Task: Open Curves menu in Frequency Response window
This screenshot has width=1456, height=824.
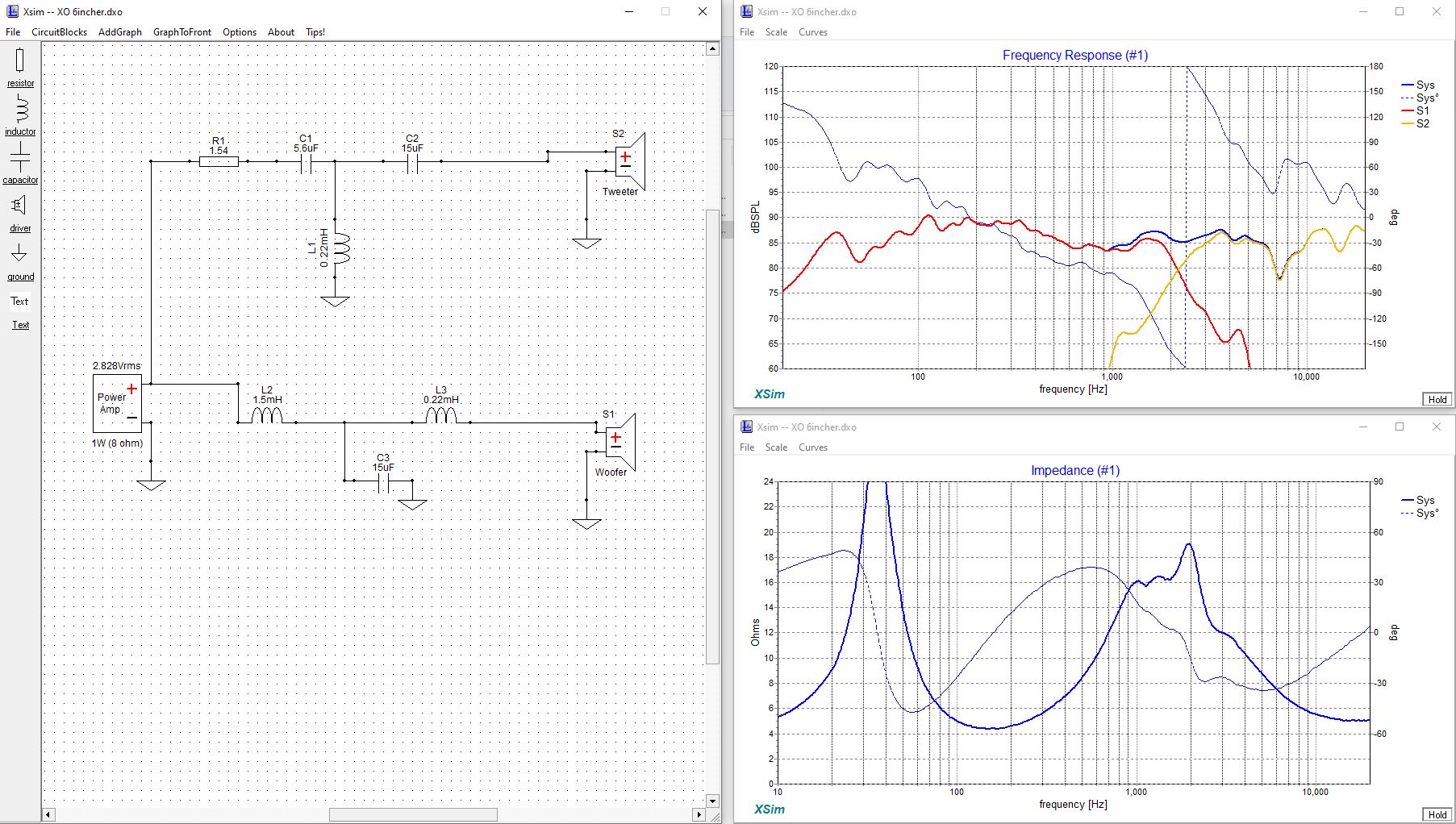Action: [x=813, y=32]
